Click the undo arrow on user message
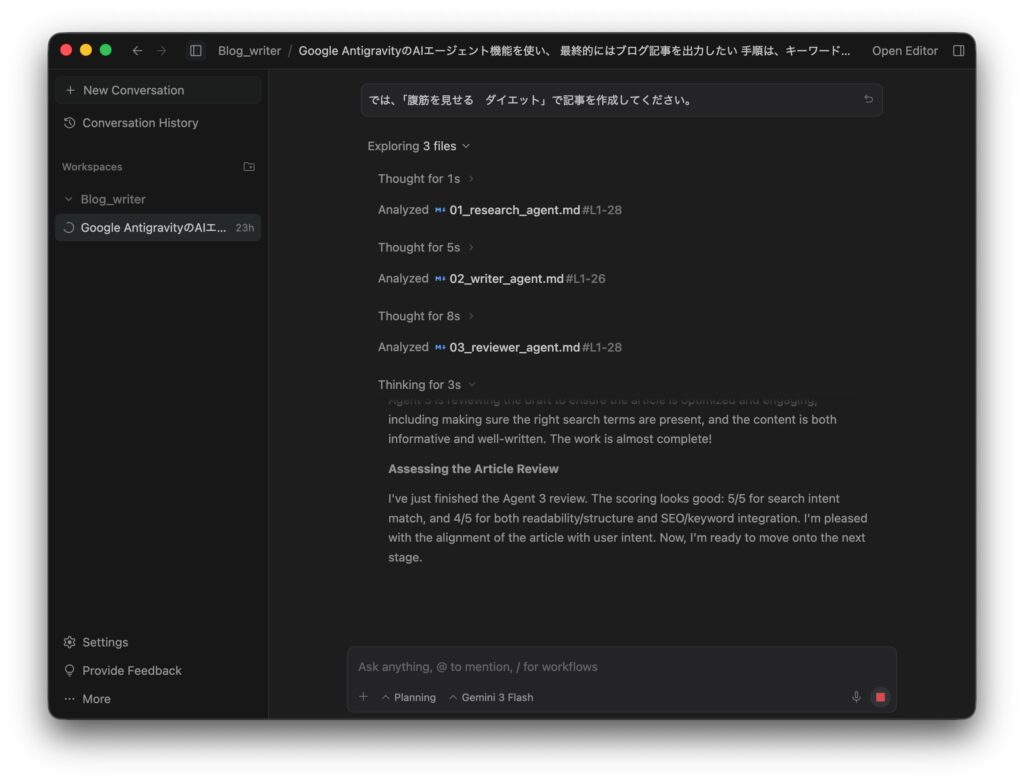This screenshot has height=783, width=1024. point(868,100)
